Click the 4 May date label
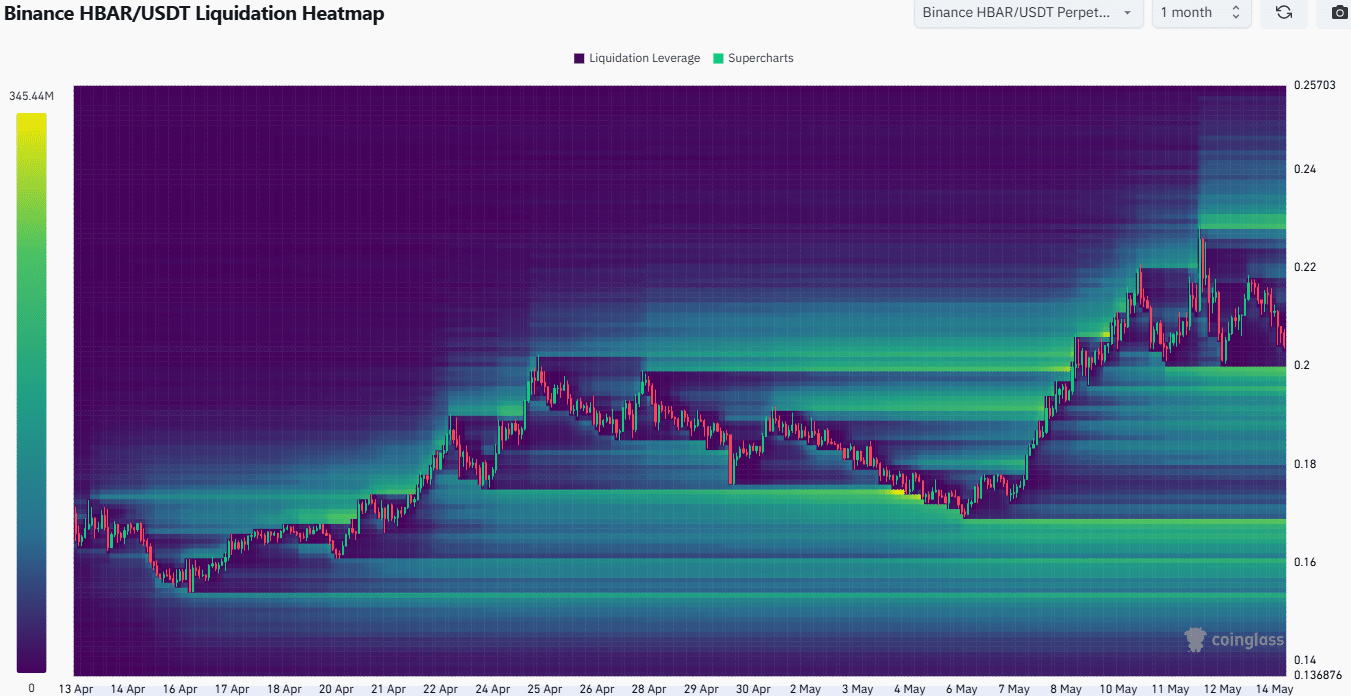This screenshot has height=696, width=1351. click(909, 689)
